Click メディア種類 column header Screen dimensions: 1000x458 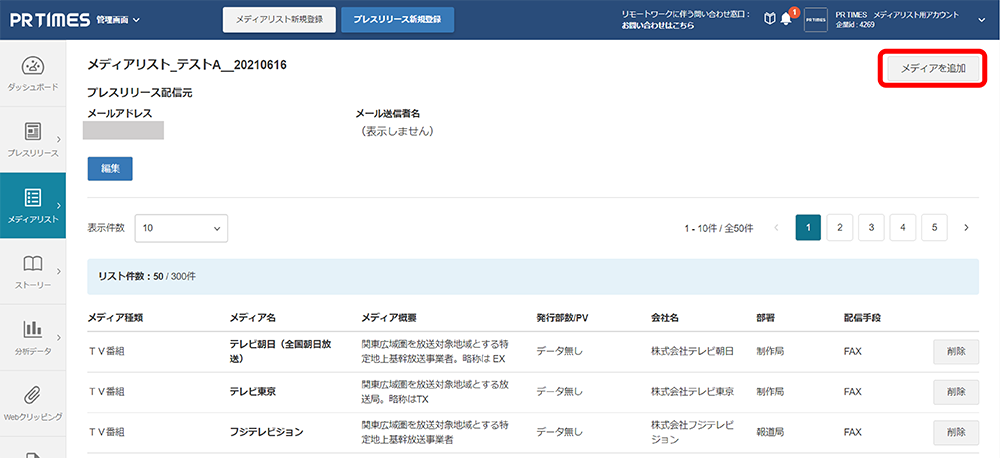click(x=115, y=318)
